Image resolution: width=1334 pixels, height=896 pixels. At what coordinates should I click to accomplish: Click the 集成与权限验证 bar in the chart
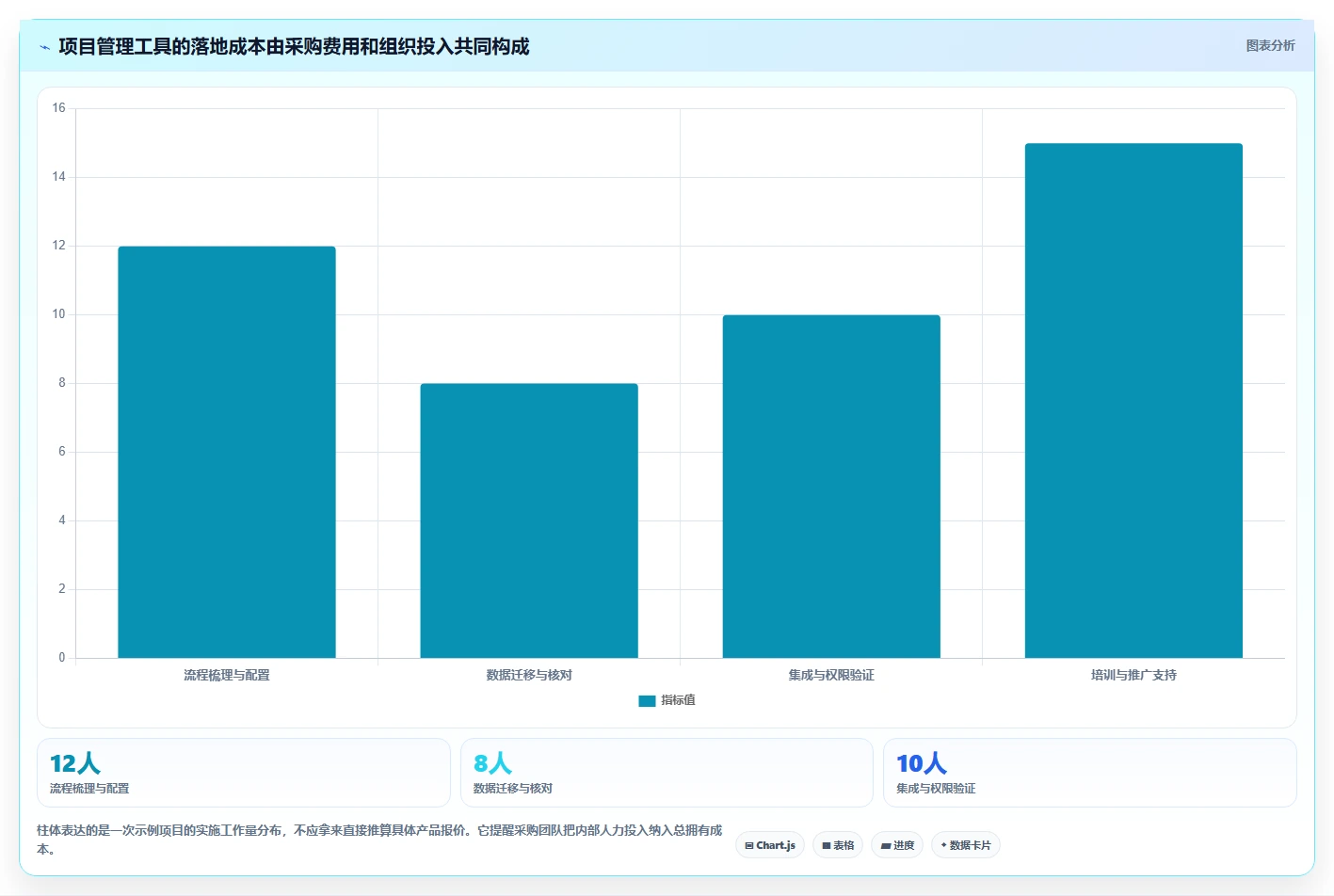click(x=831, y=487)
